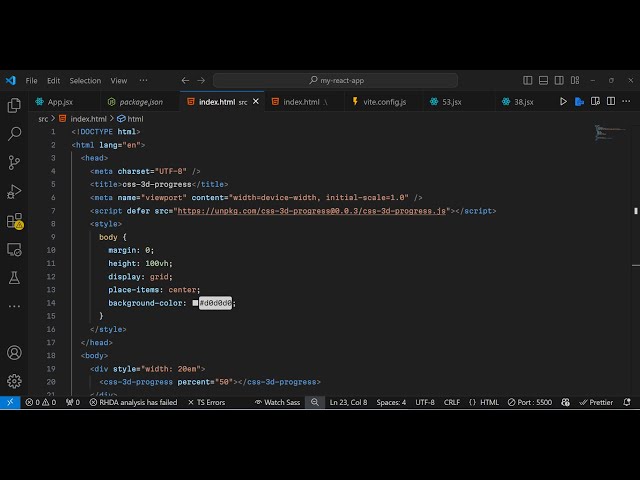
Task: Open the Testing flask icon view
Action: 14,277
